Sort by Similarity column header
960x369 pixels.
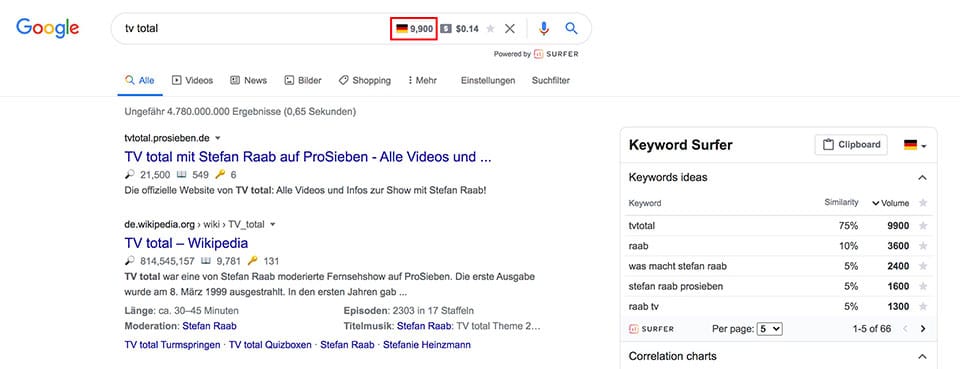(x=841, y=203)
